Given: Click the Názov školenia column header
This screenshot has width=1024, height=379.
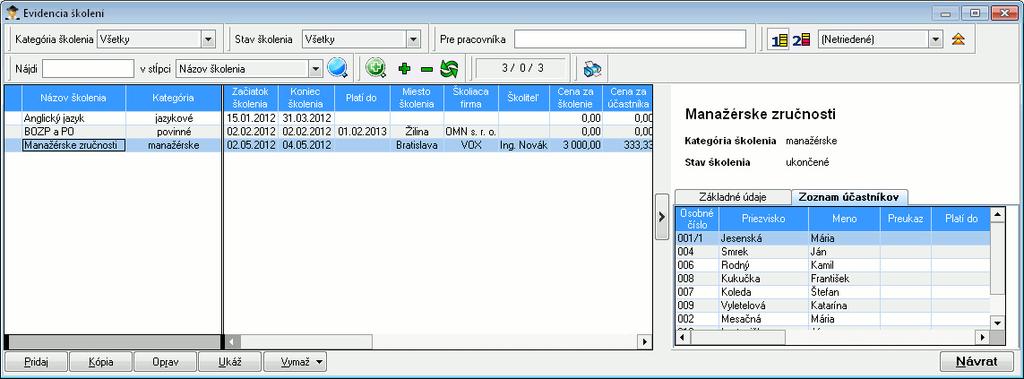Looking at the screenshot, I should 73,98.
